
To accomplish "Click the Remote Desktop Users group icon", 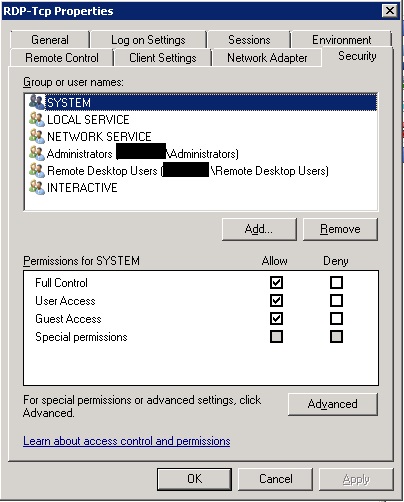I will tap(37, 170).
